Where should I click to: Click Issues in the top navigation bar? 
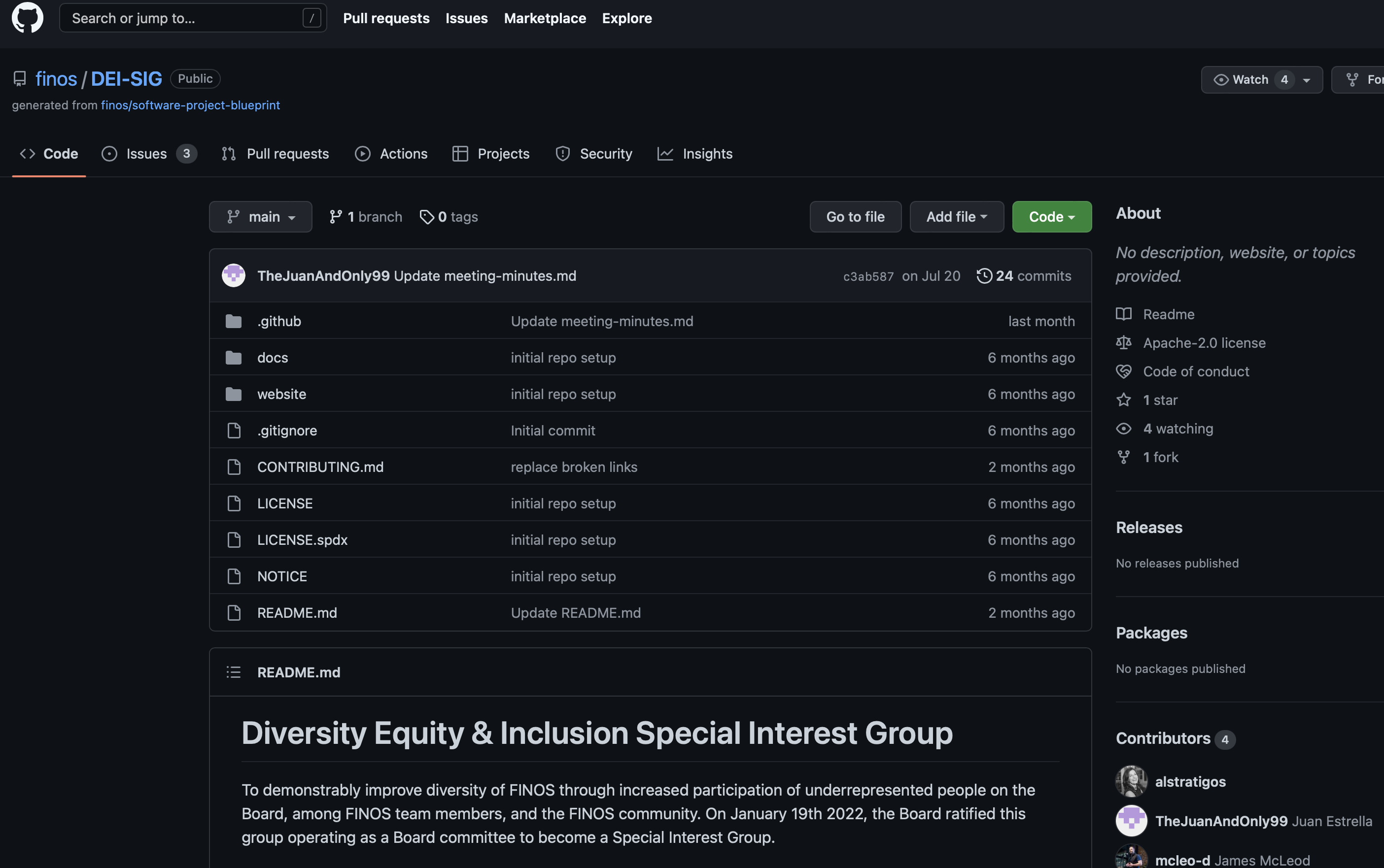(x=466, y=18)
